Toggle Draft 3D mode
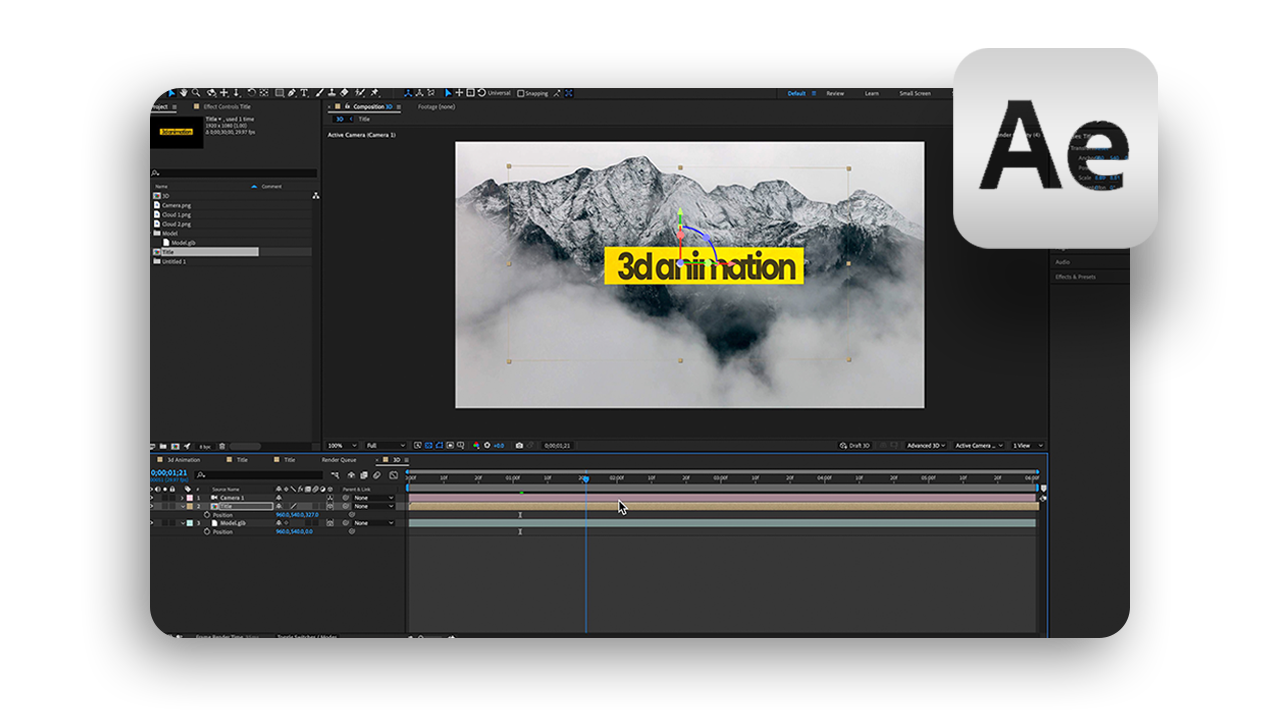This screenshot has width=1280, height=720. (x=854, y=445)
